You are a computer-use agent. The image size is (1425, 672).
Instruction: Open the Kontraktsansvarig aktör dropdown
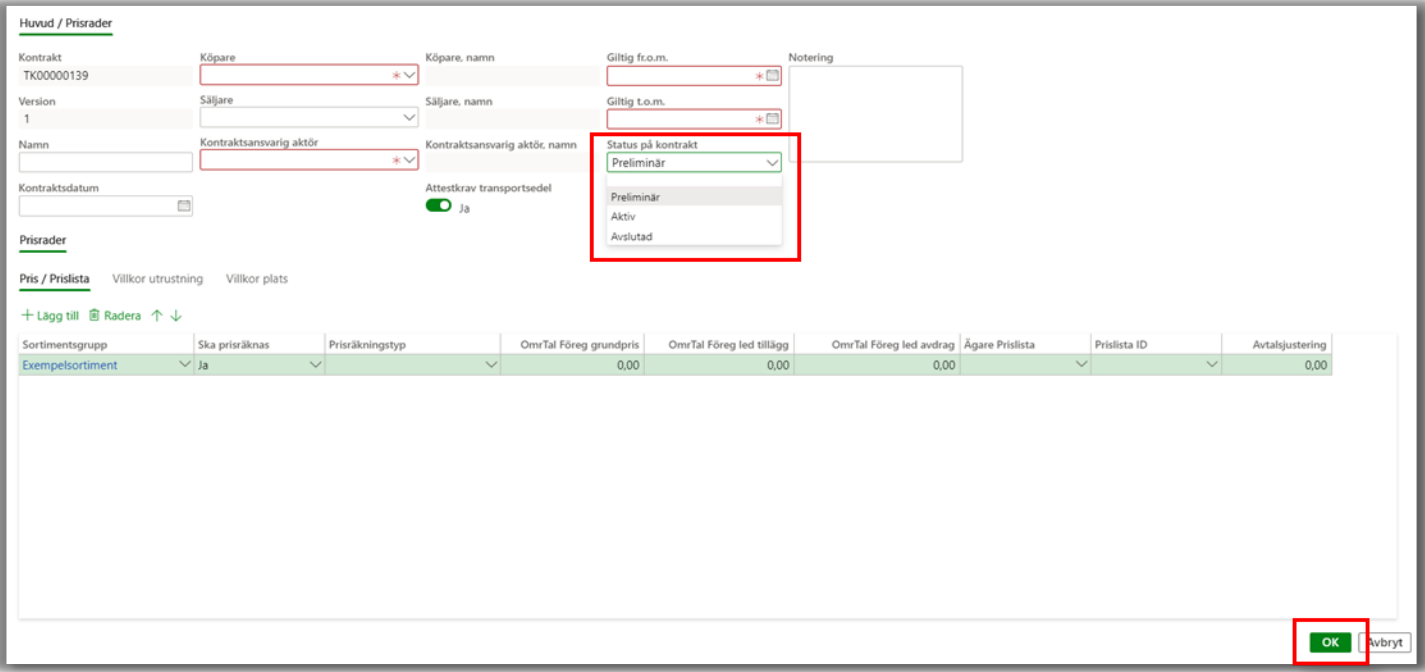(409, 162)
